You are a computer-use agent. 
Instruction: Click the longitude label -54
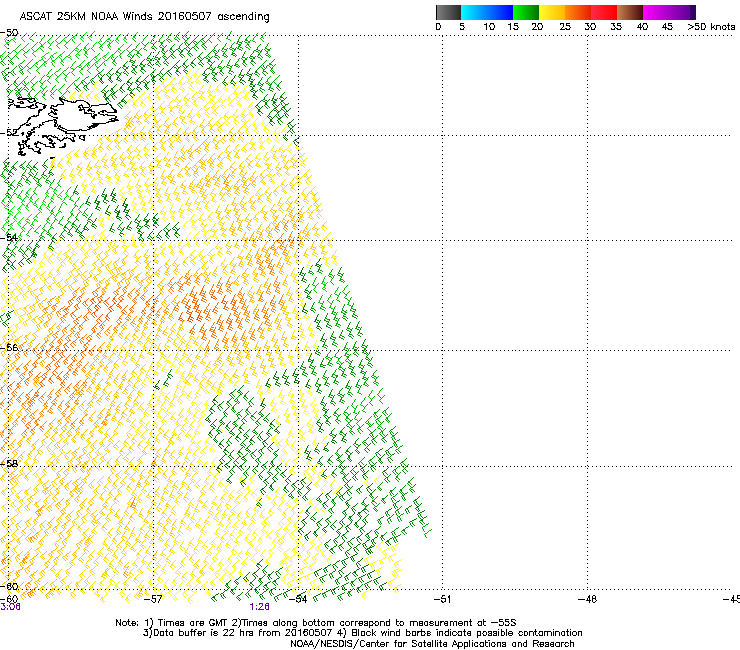pyautogui.click(x=298, y=599)
